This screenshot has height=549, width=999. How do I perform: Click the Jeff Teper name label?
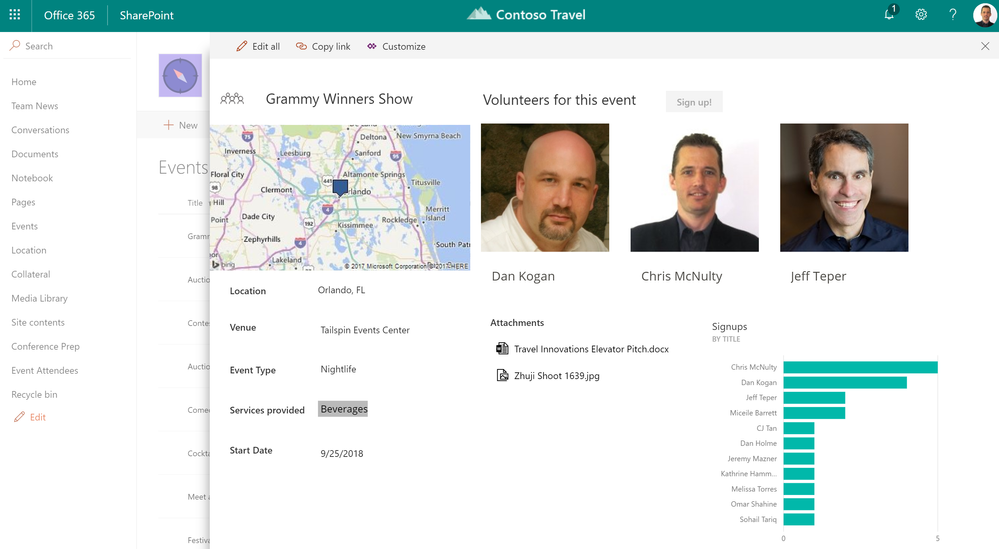818,276
